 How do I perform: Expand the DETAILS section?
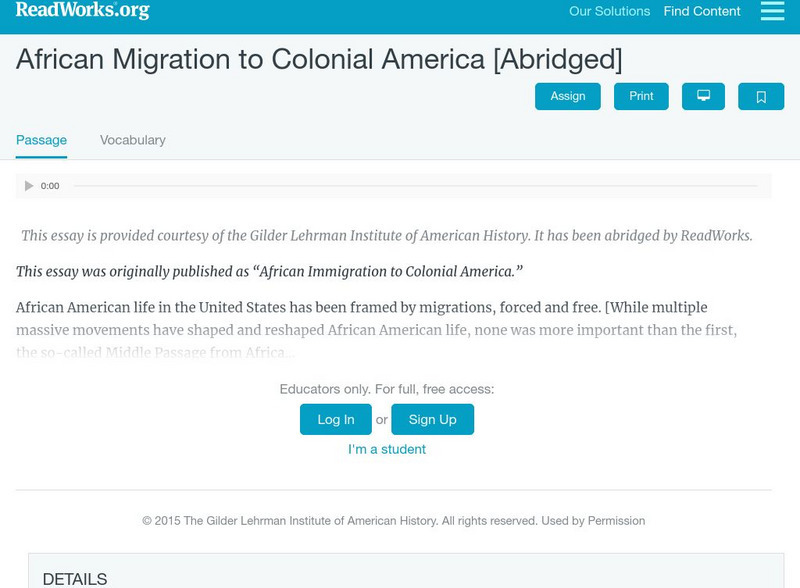click(x=75, y=579)
